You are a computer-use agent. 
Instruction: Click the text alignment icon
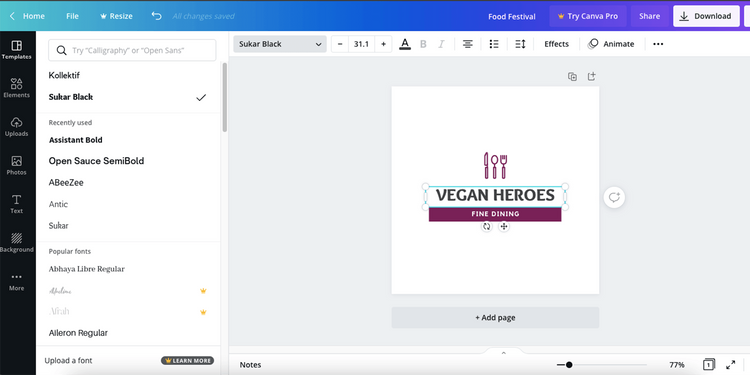coord(467,44)
